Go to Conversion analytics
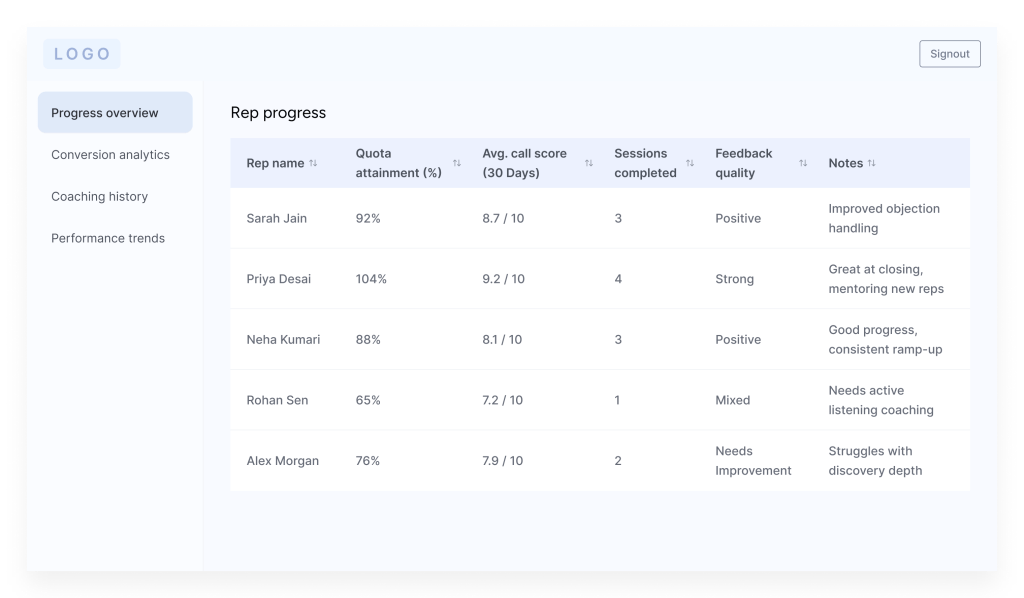Screen dimensions: 1024x598 tap(110, 155)
